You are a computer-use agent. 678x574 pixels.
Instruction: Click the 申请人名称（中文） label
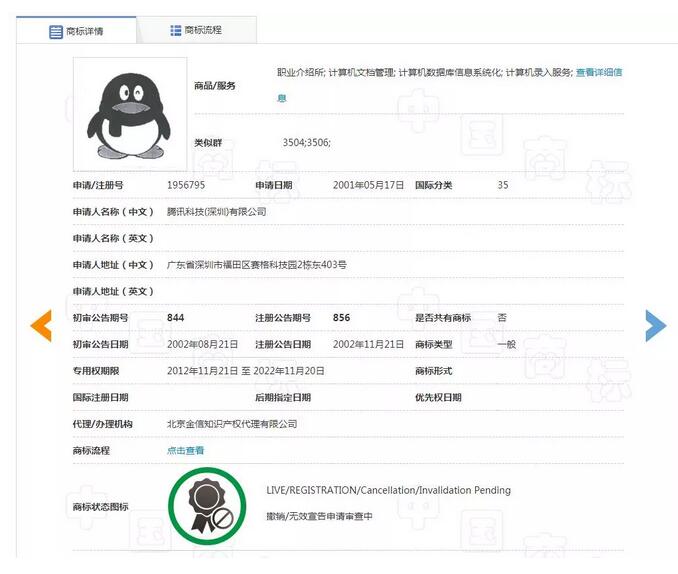[x=113, y=212]
